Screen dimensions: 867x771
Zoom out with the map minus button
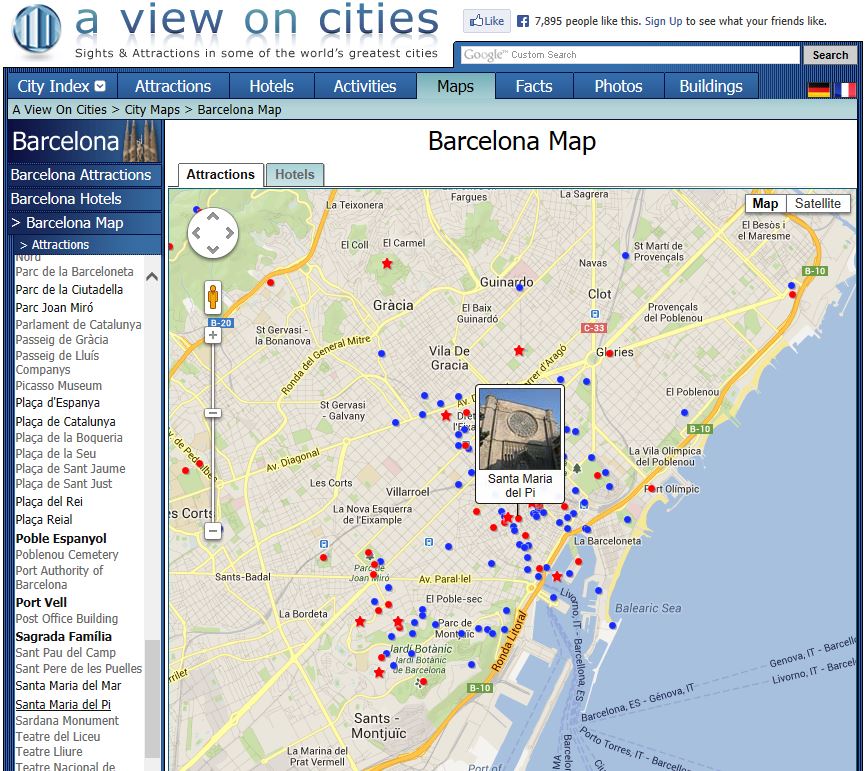point(213,531)
